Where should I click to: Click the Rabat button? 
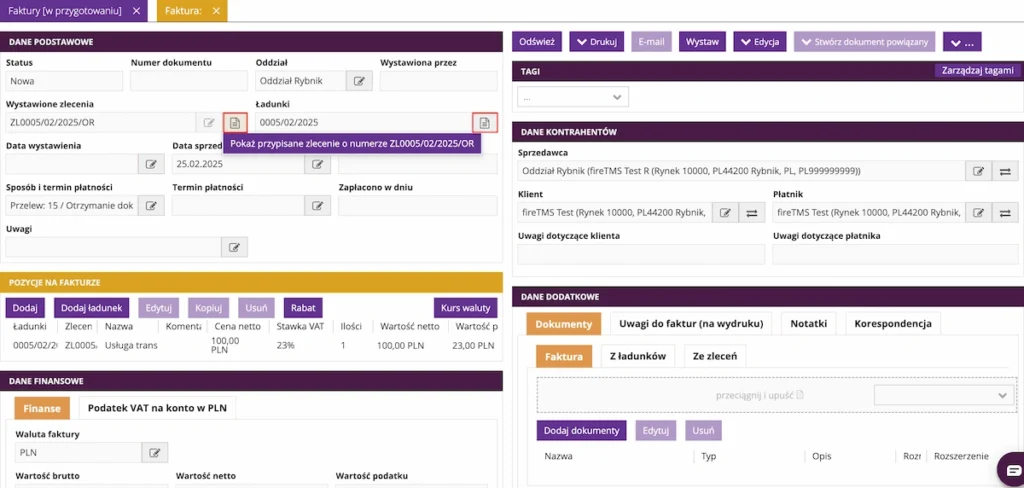(x=303, y=308)
